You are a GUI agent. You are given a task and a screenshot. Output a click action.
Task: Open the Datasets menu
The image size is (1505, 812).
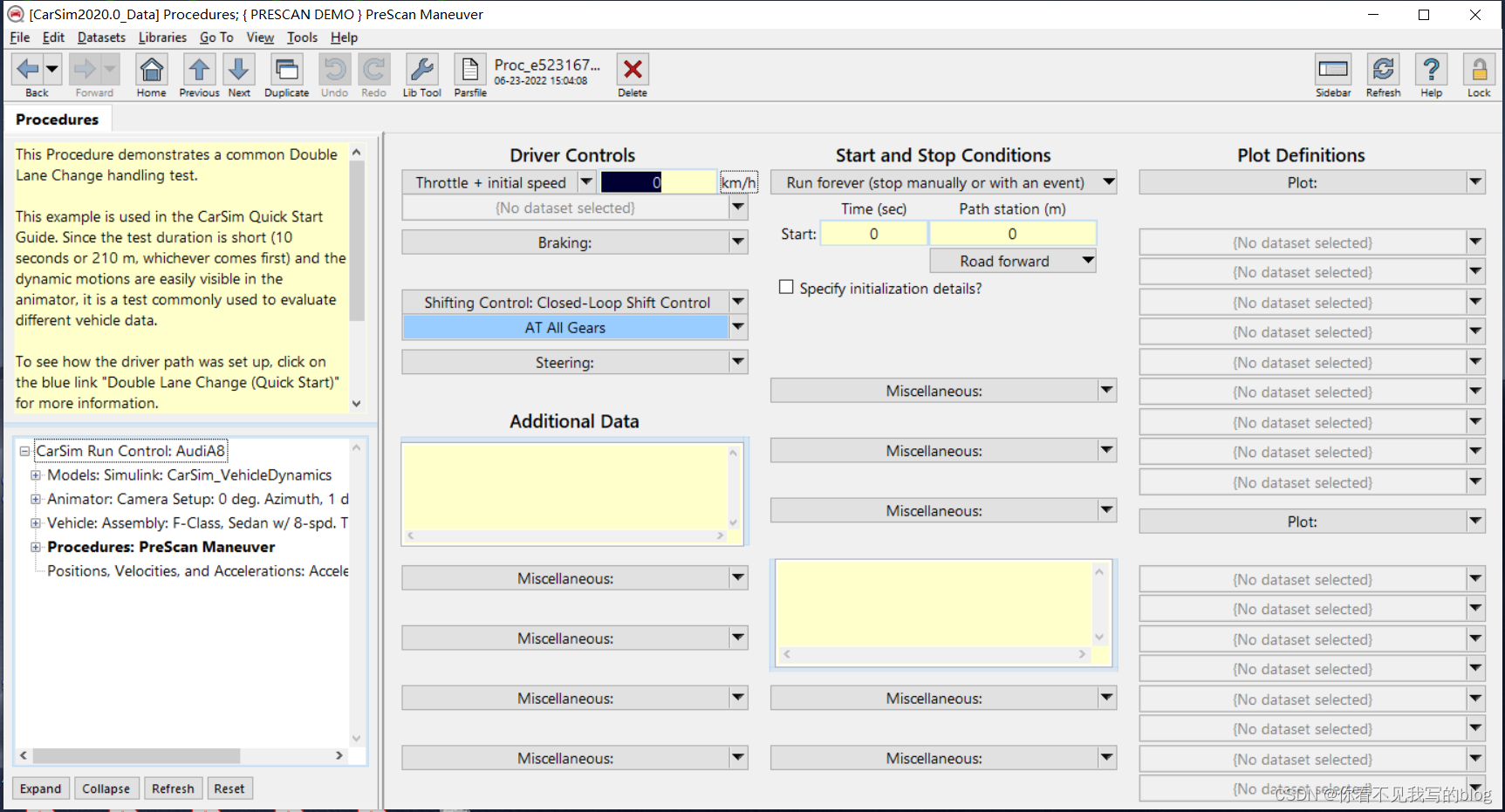101,38
